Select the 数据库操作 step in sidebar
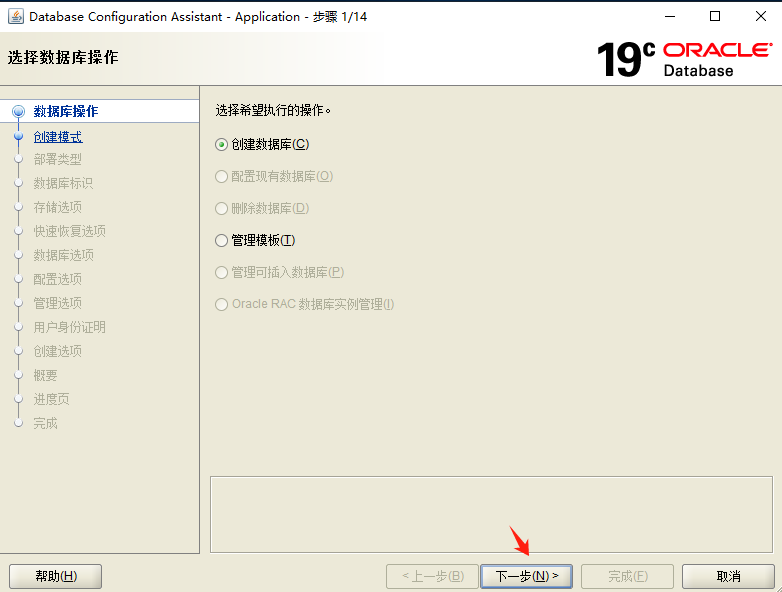Image resolution: width=782 pixels, height=592 pixels. click(65, 111)
